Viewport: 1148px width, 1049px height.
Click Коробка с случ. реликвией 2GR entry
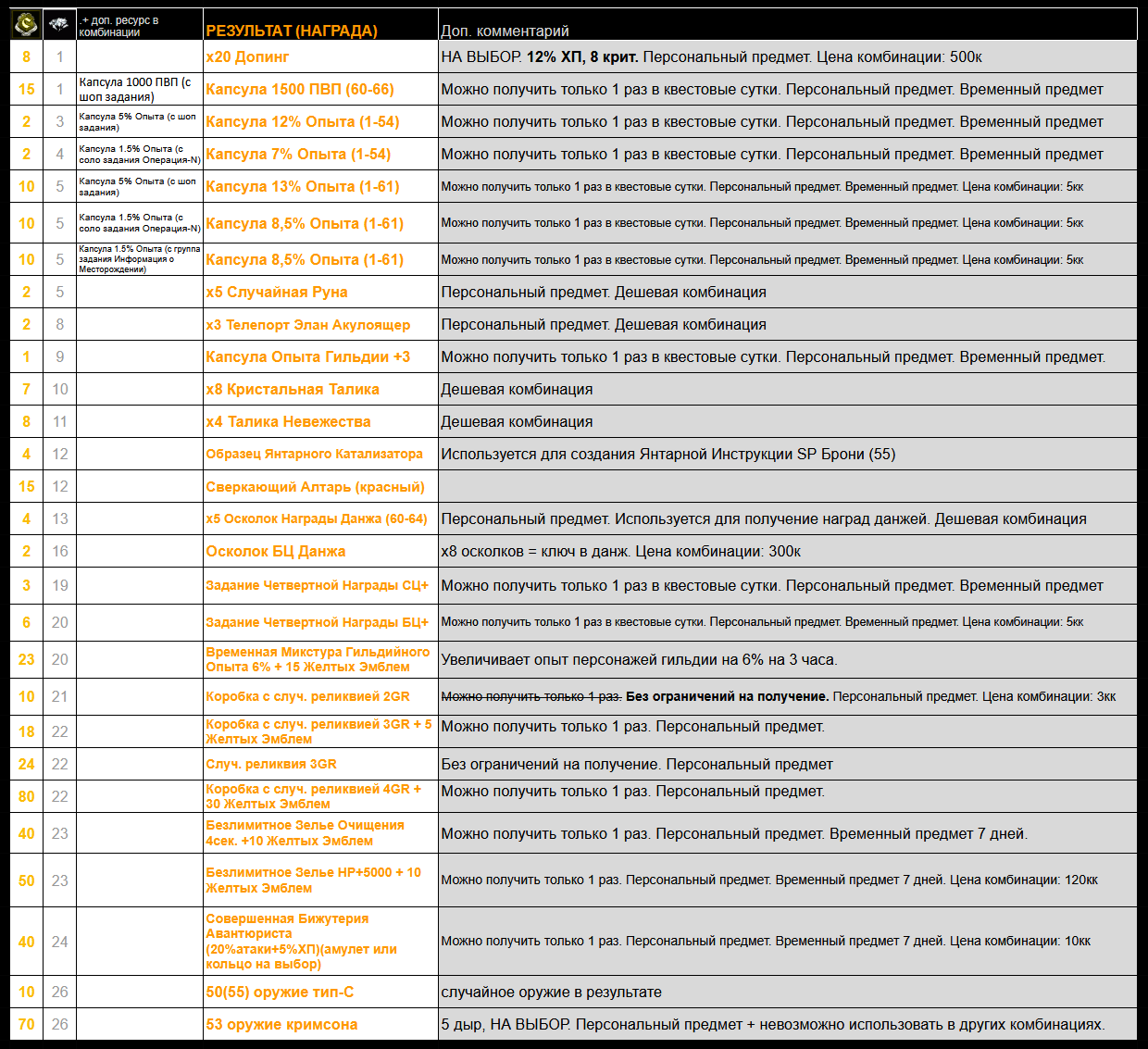click(308, 696)
